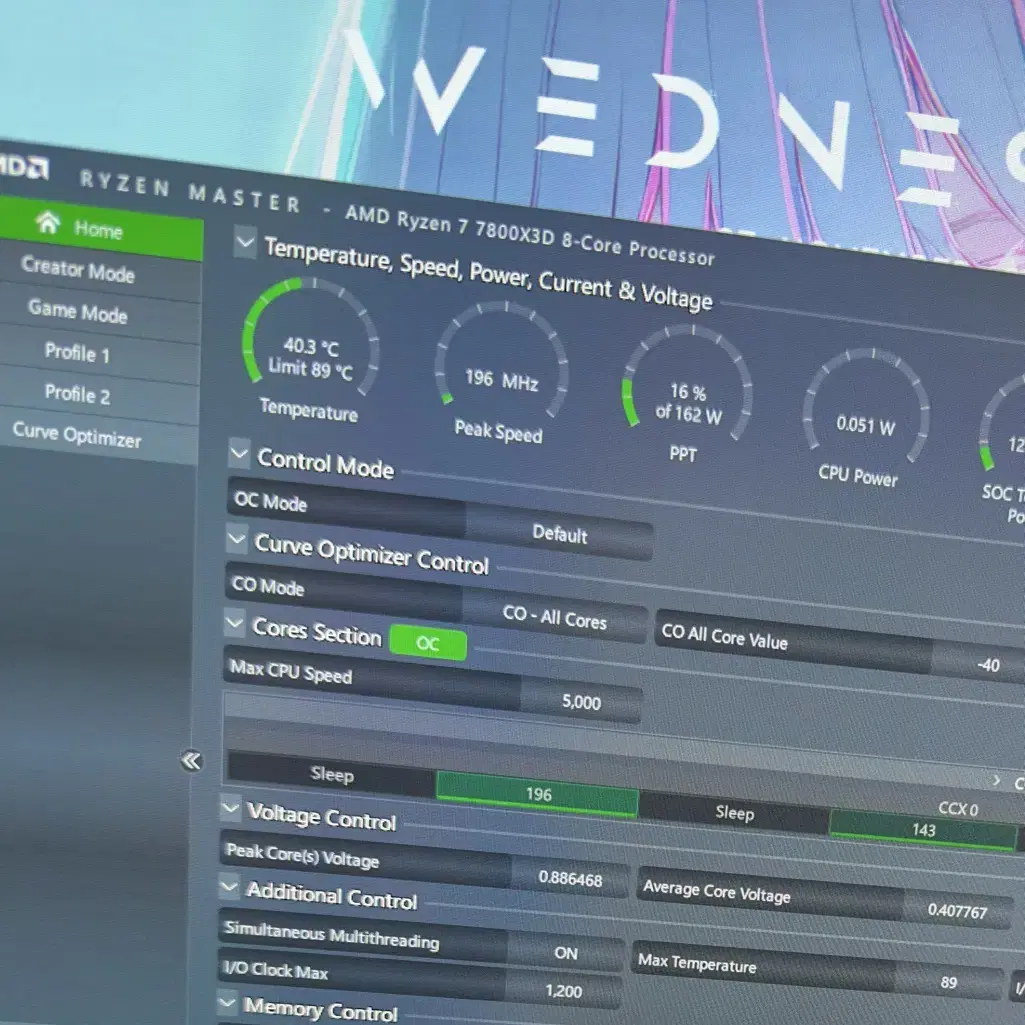This screenshot has width=1025, height=1025.
Task: Collapse the Additional Control section
Action: [x=229, y=886]
